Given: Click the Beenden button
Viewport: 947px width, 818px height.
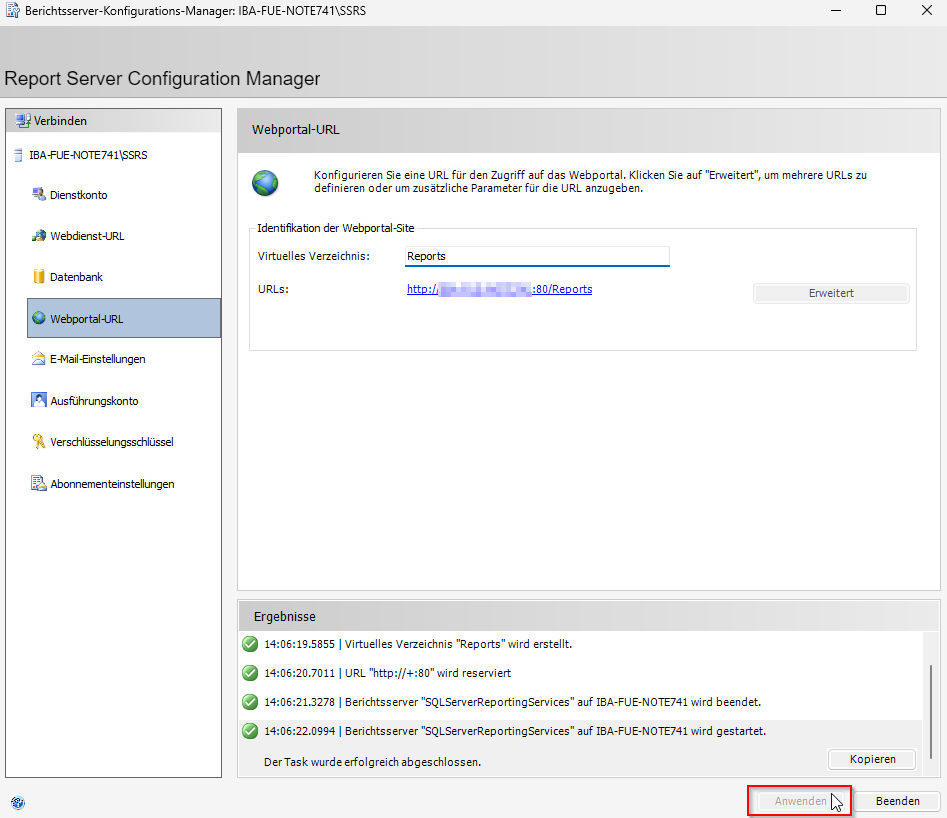Looking at the screenshot, I should coord(897,801).
